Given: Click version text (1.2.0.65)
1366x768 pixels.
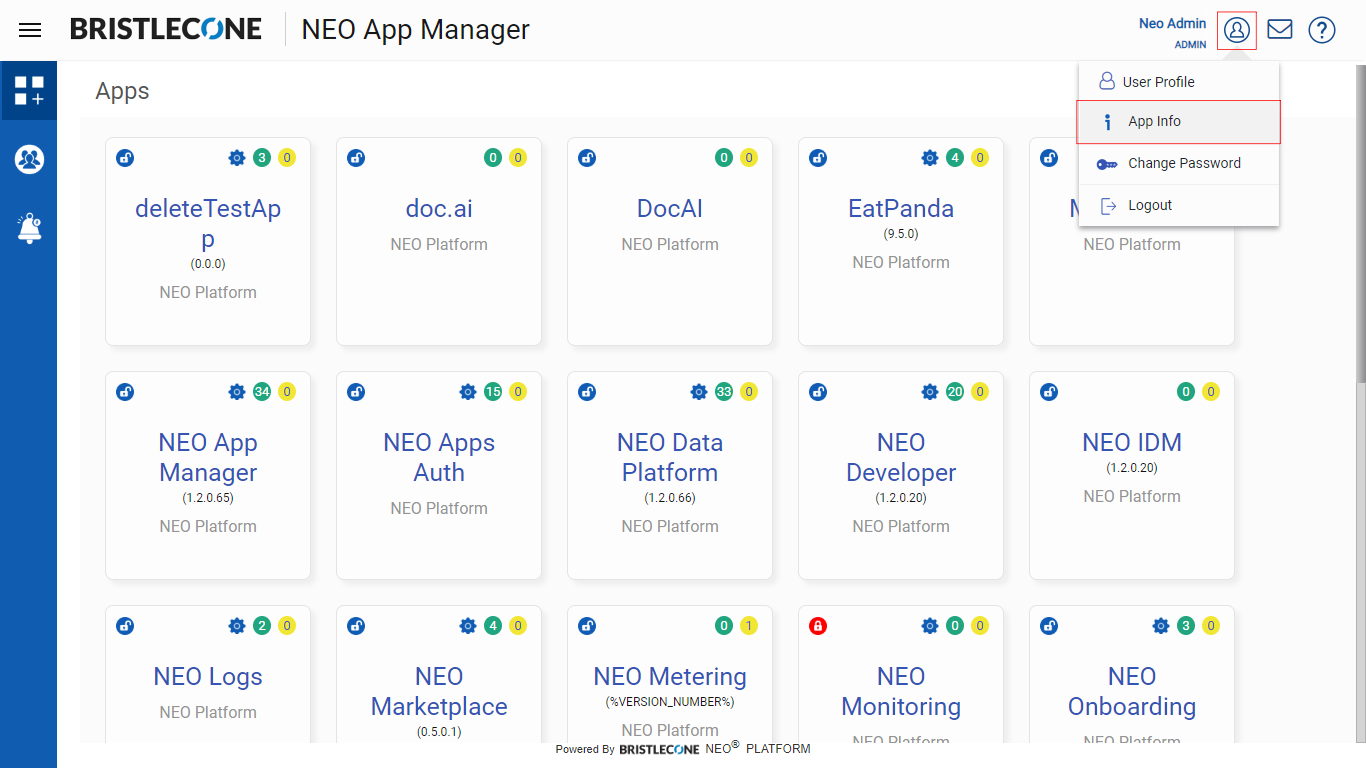Looking at the screenshot, I should [x=208, y=498].
